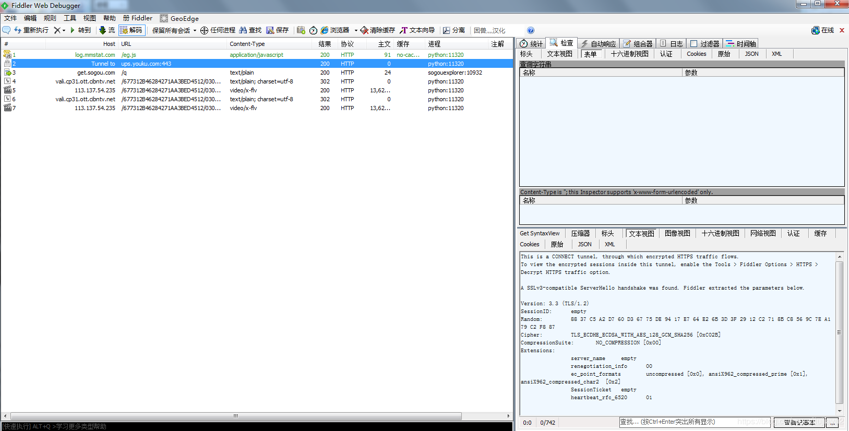Select request 文本视图 tab

tap(559, 54)
